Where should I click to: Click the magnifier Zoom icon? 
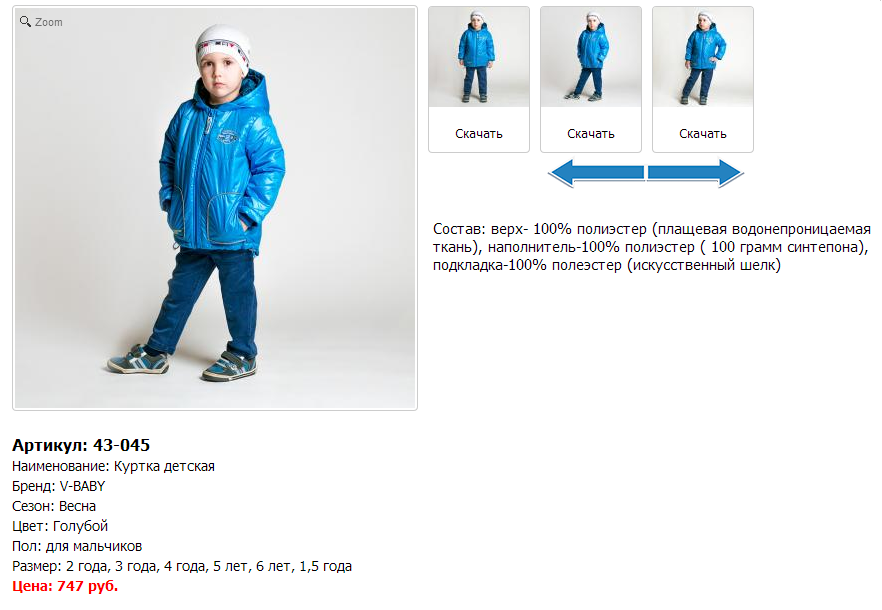click(25, 21)
